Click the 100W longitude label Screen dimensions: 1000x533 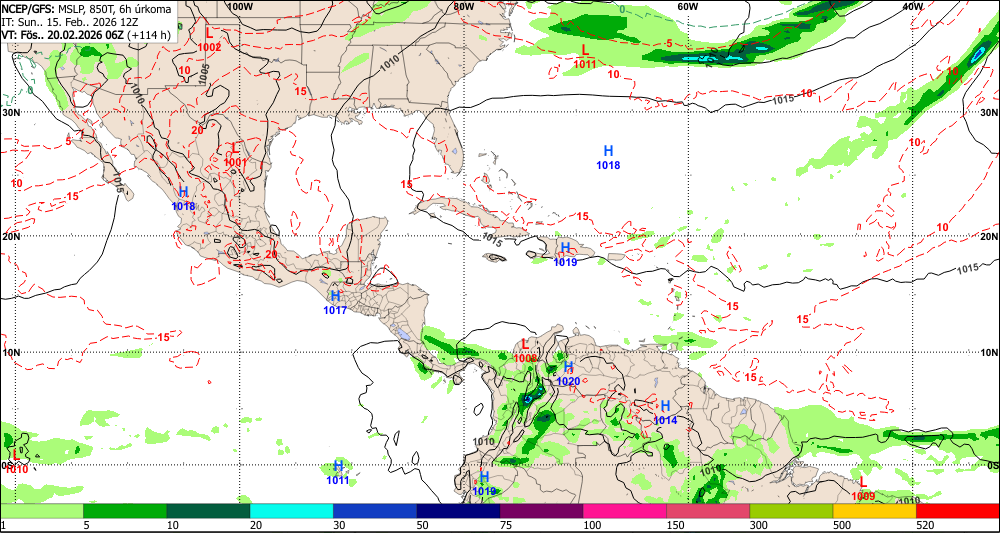click(x=239, y=6)
